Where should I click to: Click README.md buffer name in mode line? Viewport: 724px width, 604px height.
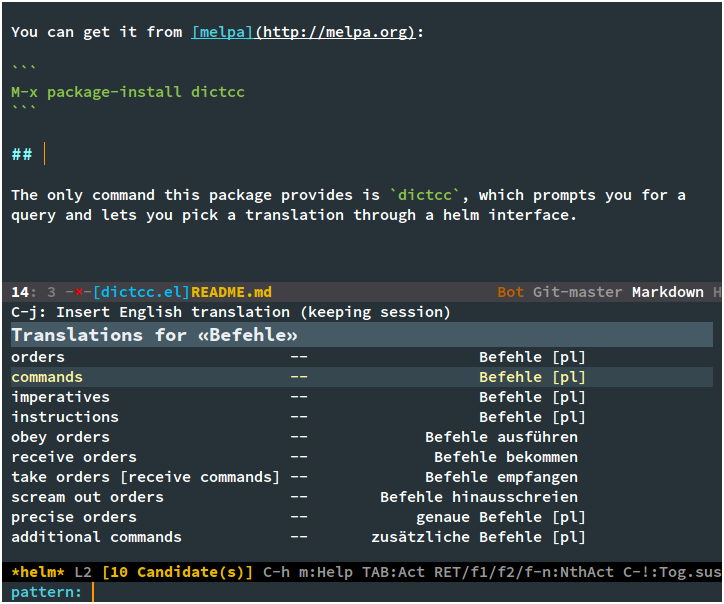click(x=231, y=292)
